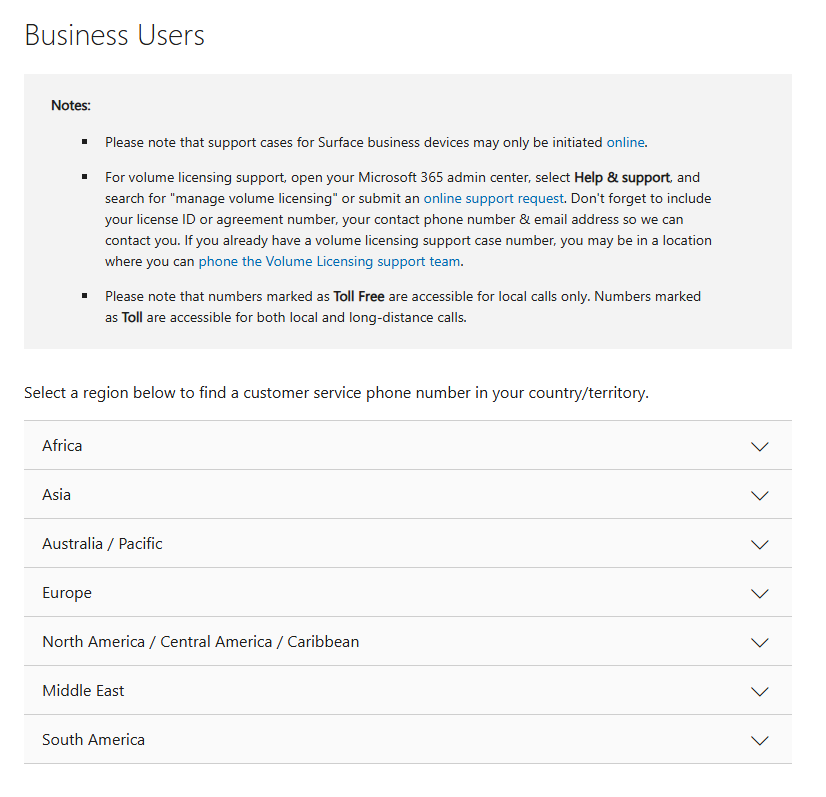Expand the Africa region label
This screenshot has height=797, width=826.
pos(62,446)
